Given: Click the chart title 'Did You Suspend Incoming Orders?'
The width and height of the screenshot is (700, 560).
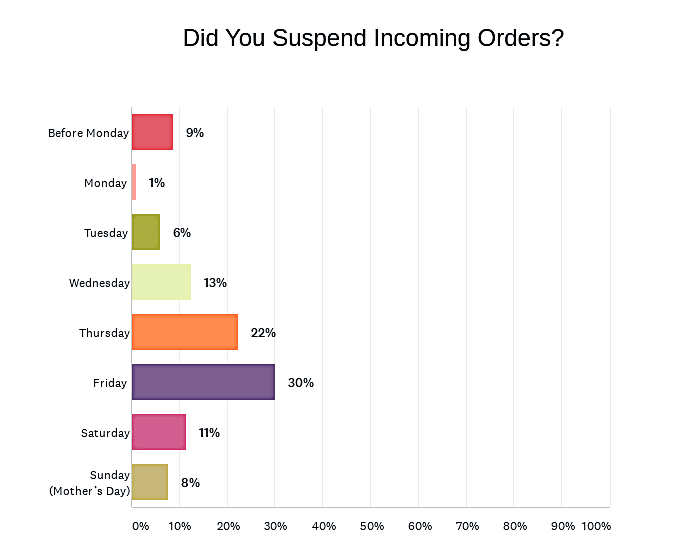Looking at the screenshot, I should 374,39.
